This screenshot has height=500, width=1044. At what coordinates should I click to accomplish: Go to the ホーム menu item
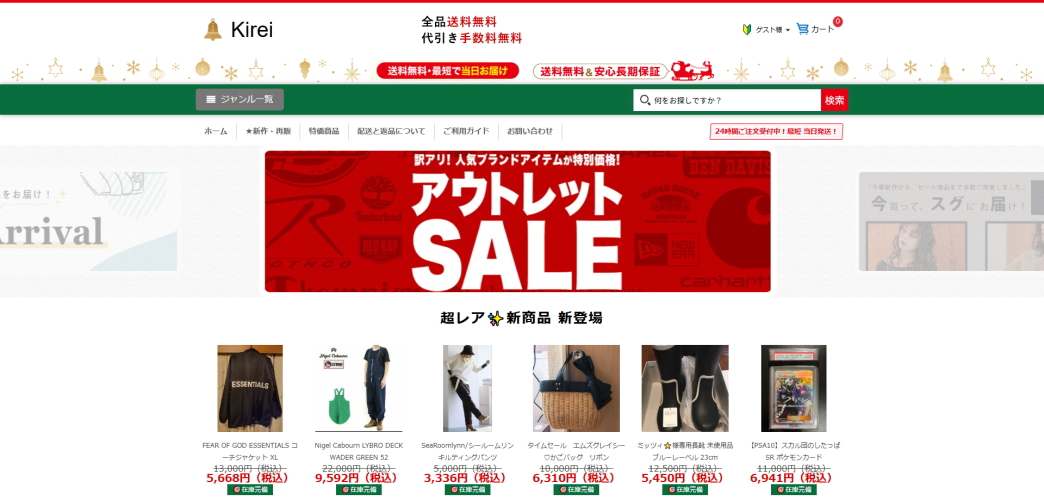click(x=216, y=131)
